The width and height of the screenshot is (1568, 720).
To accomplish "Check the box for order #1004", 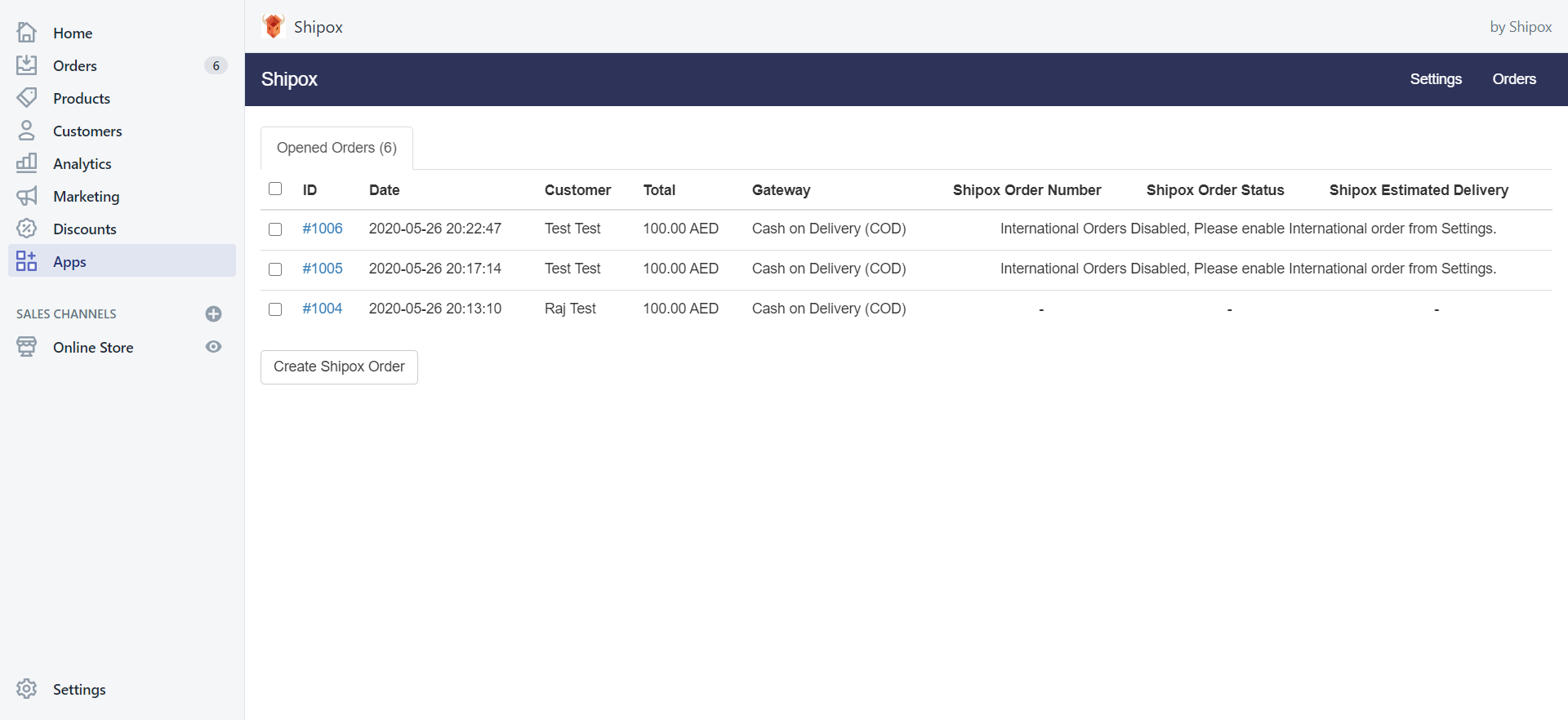I will (x=275, y=309).
